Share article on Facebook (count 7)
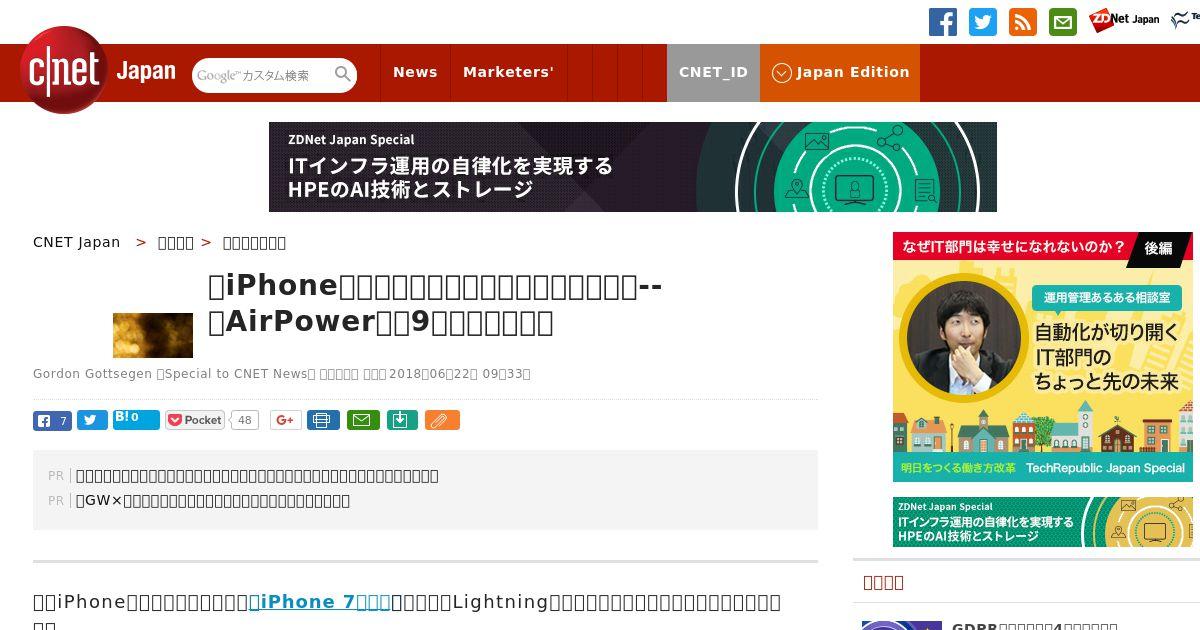Screen dimensions: 1200x630 tap(52, 420)
